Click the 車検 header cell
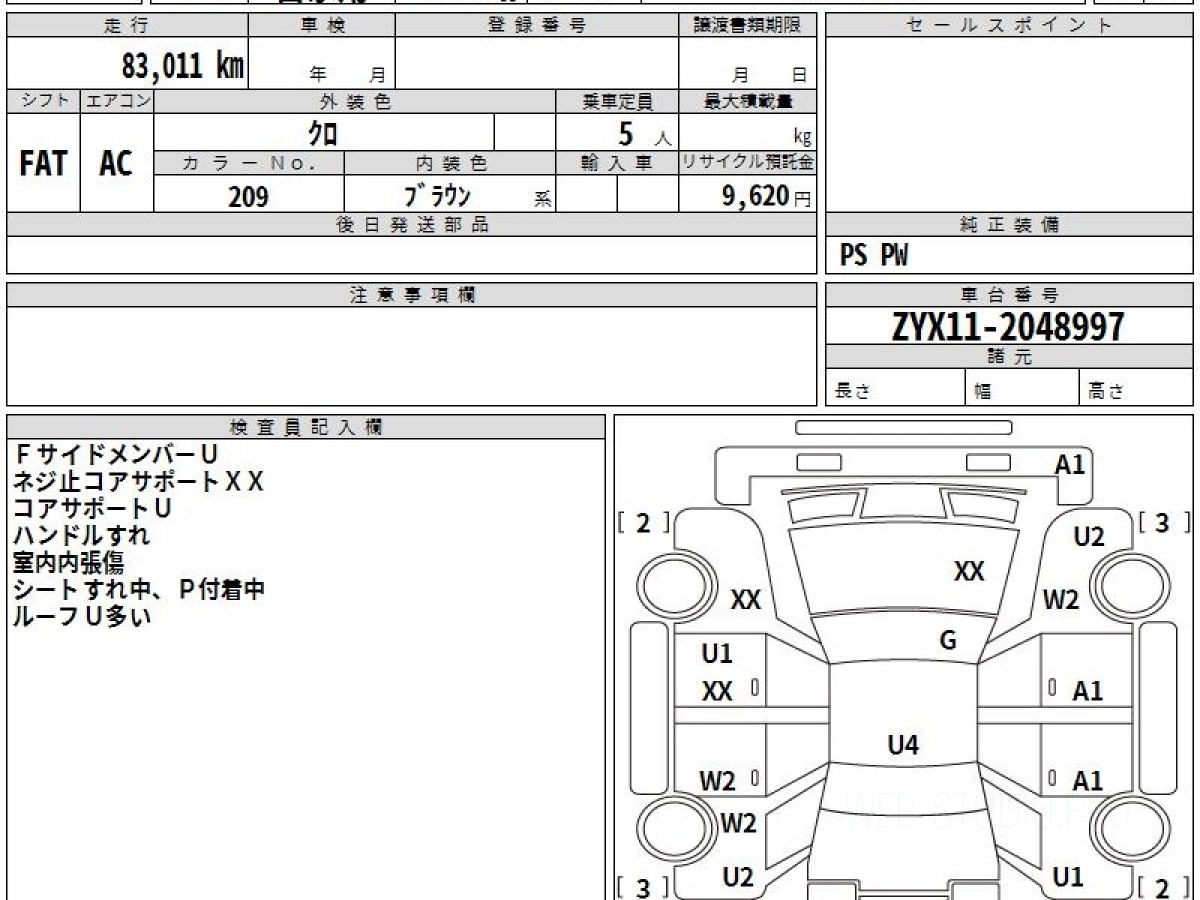1200x900 pixels. pyautogui.click(x=321, y=26)
